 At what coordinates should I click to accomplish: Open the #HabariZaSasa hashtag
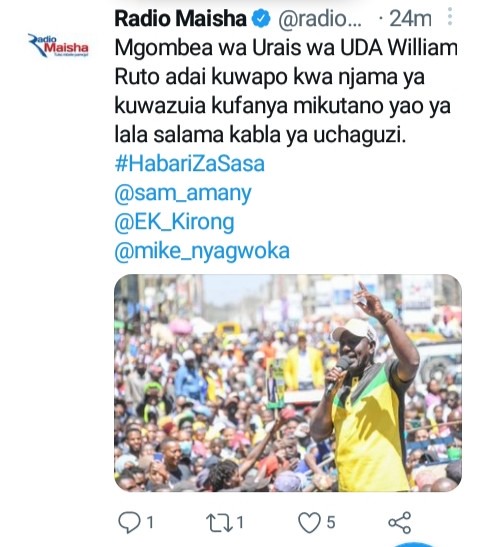point(189,164)
